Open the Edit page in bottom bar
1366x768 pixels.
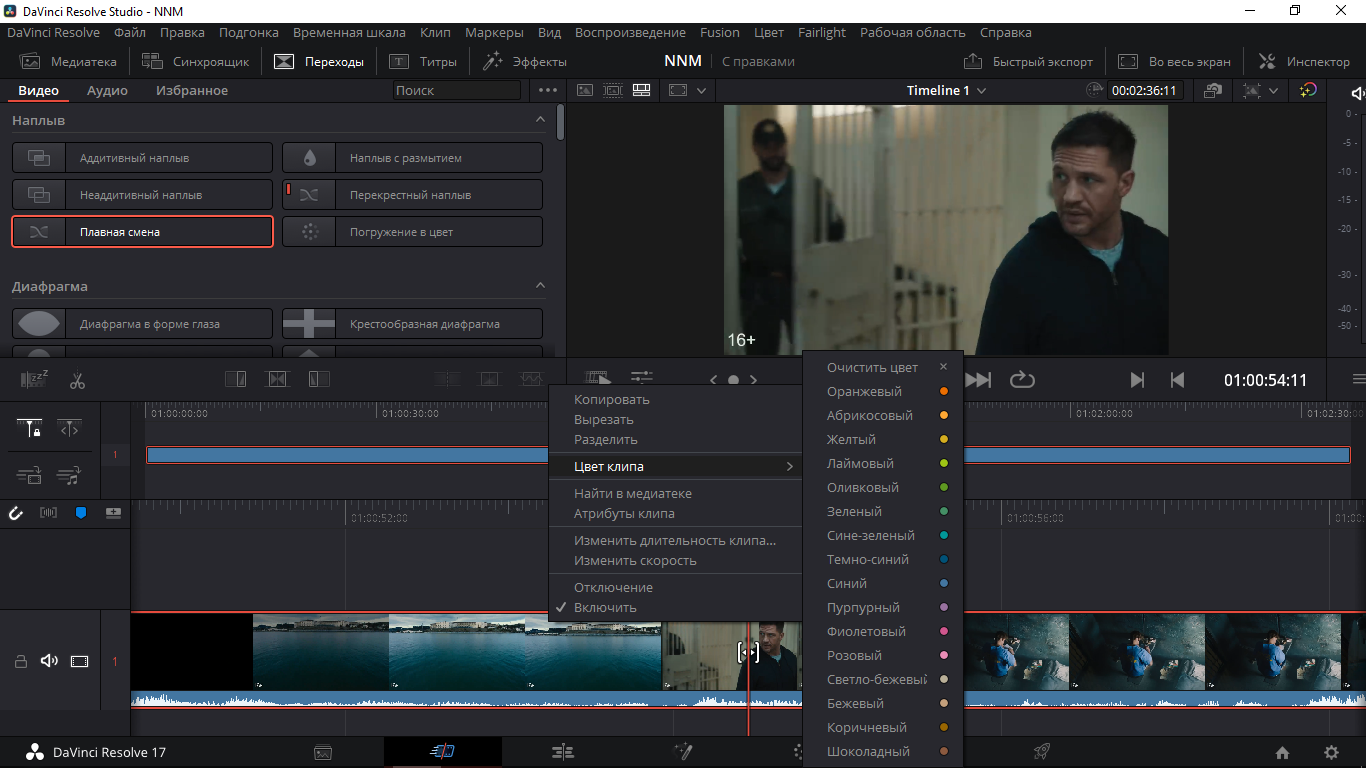(x=562, y=752)
